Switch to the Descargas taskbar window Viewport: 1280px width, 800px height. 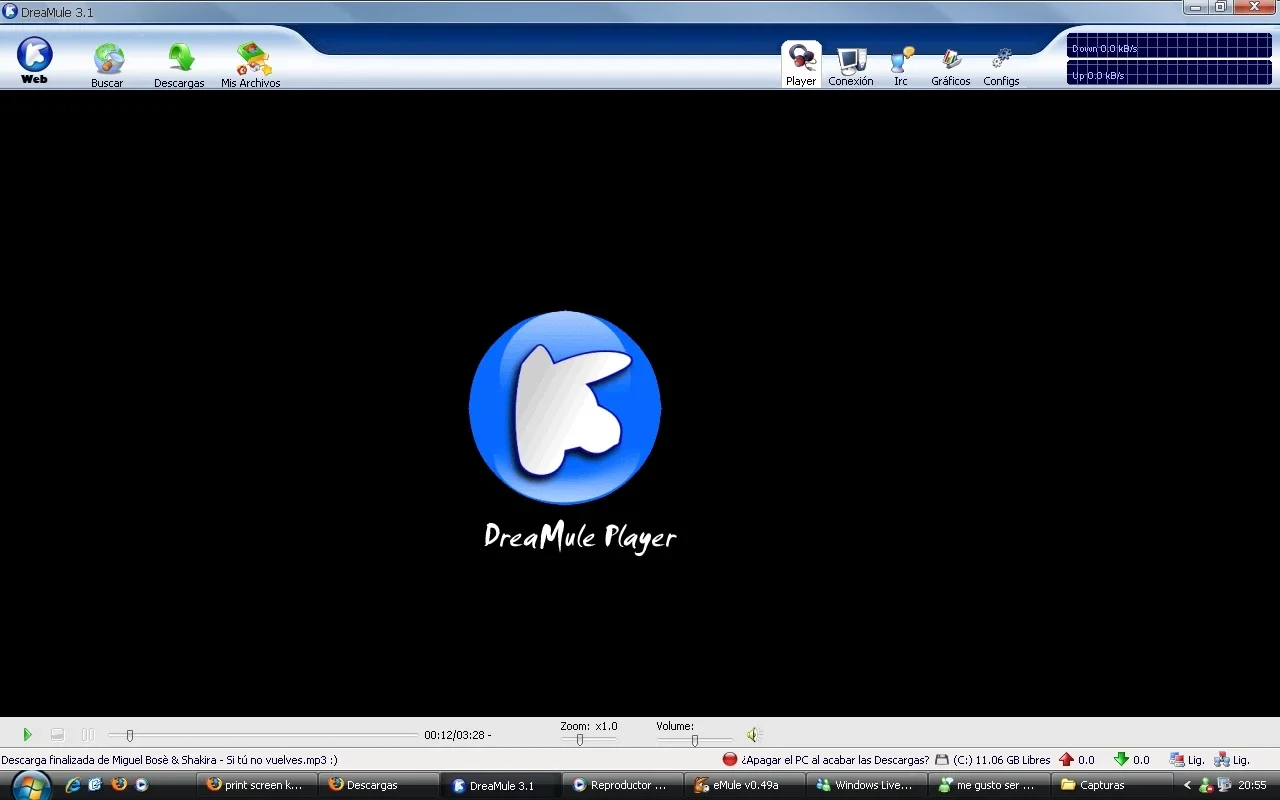point(380,785)
